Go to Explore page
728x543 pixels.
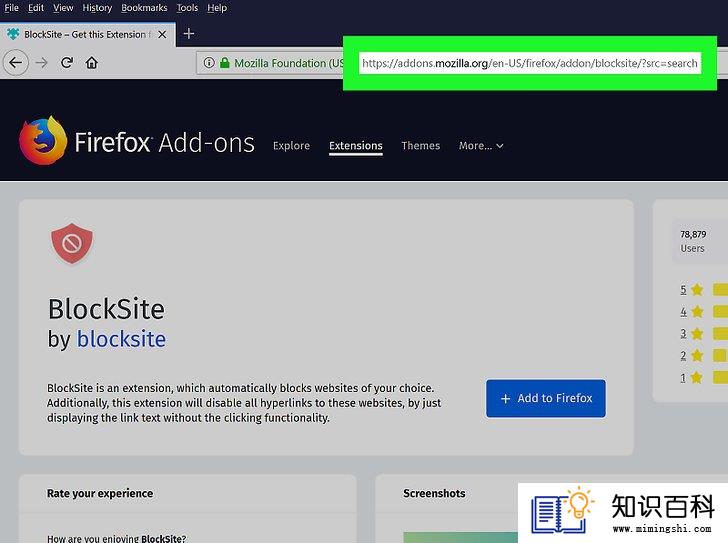click(291, 146)
